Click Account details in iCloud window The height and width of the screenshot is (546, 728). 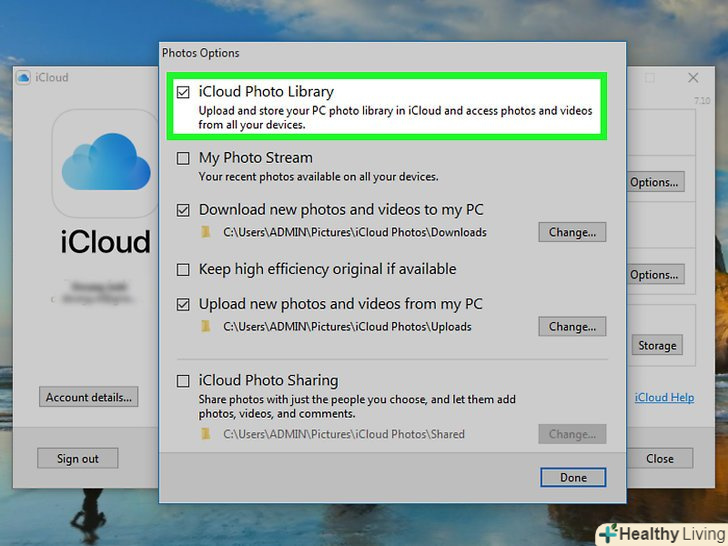tap(88, 397)
